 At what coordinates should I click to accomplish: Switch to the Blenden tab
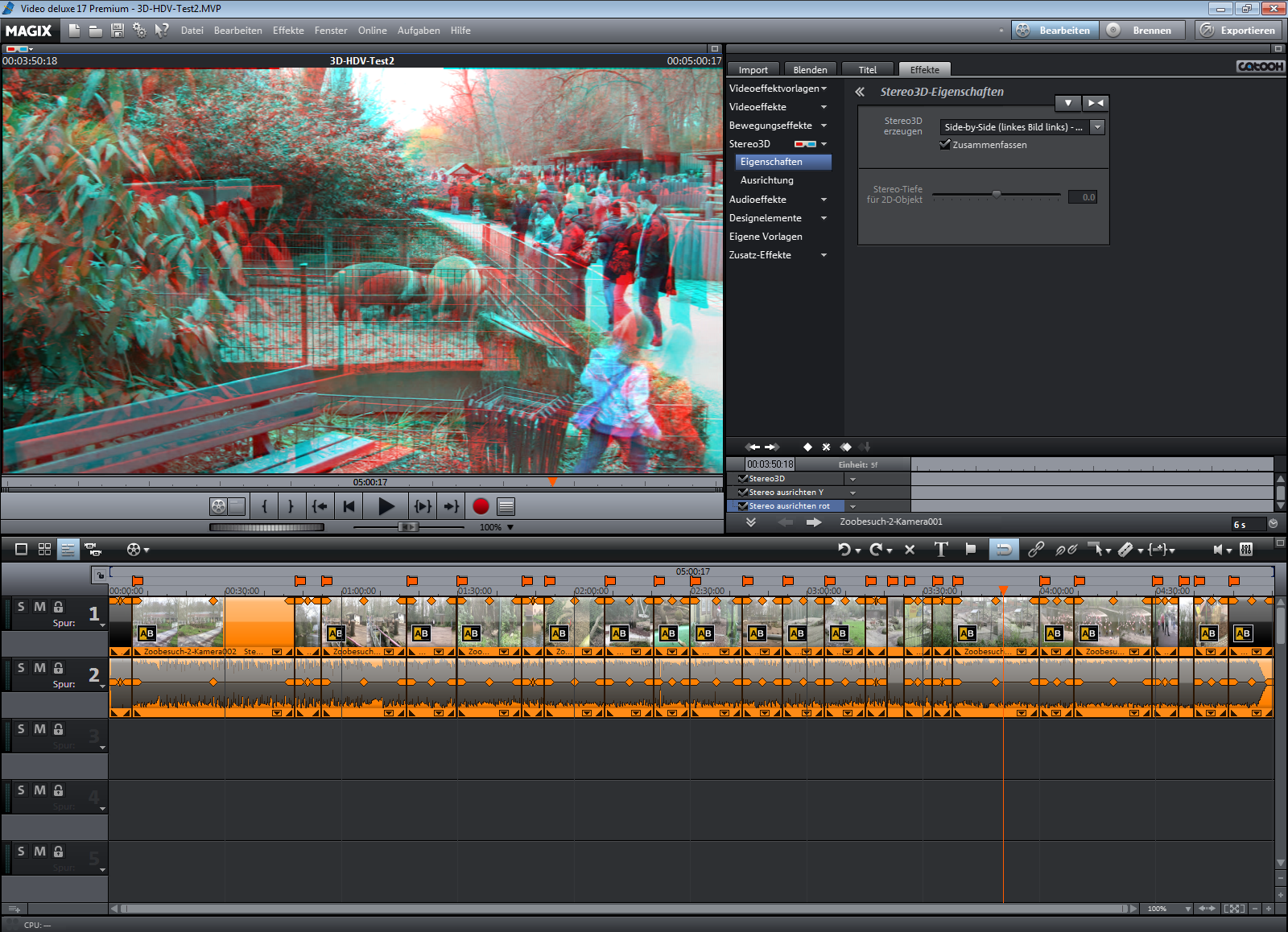pos(810,70)
